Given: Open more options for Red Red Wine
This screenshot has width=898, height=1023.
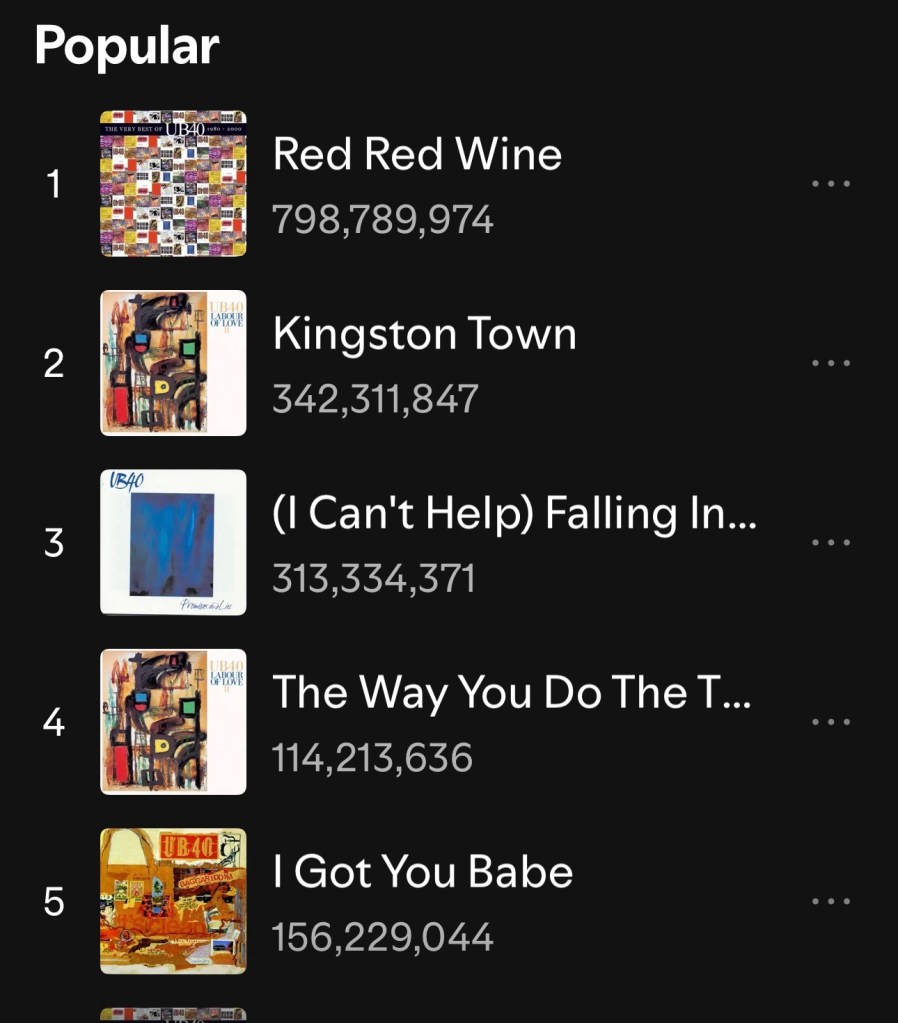Looking at the screenshot, I should click(x=830, y=184).
